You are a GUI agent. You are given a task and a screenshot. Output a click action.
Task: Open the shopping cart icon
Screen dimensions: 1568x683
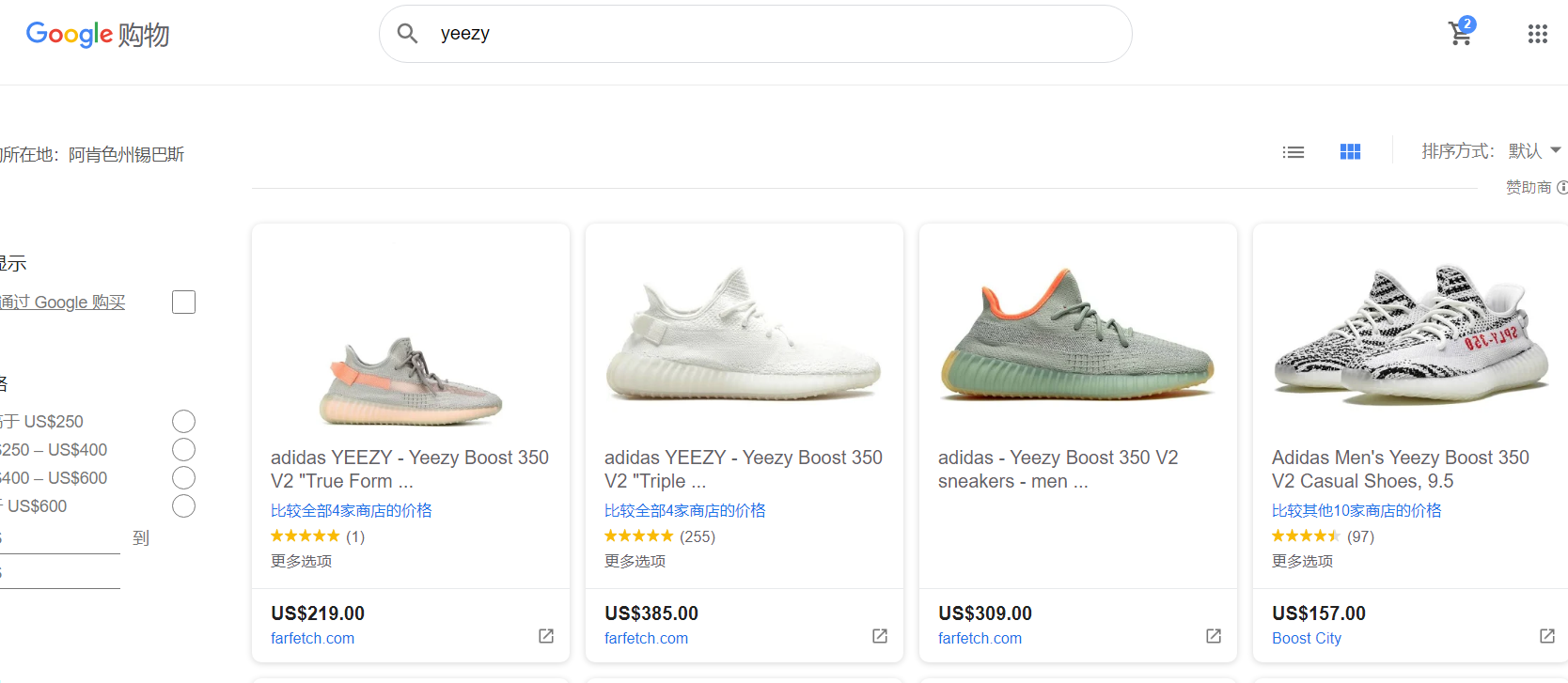click(x=1460, y=33)
